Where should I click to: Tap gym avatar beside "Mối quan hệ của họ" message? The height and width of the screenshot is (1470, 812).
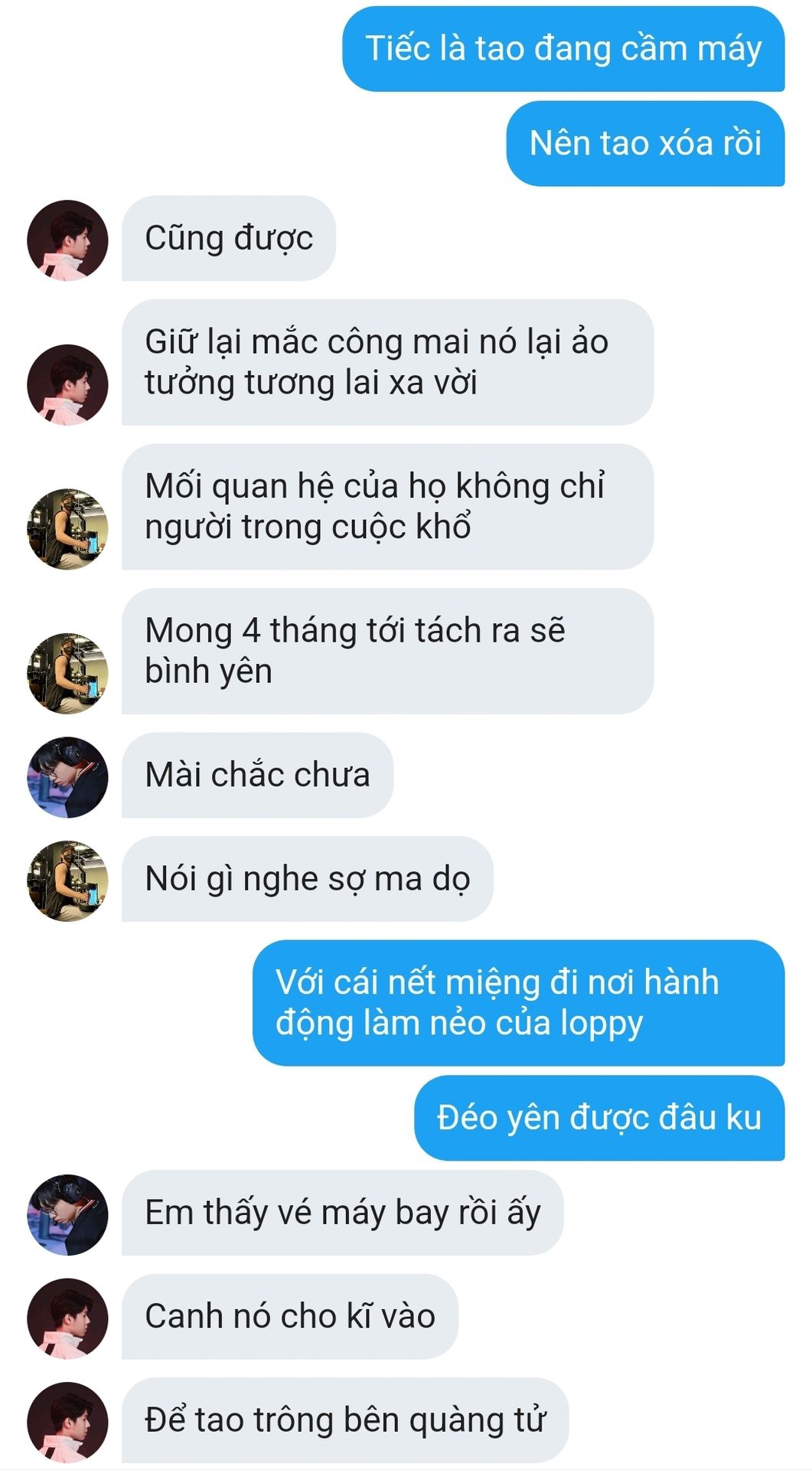(67, 529)
